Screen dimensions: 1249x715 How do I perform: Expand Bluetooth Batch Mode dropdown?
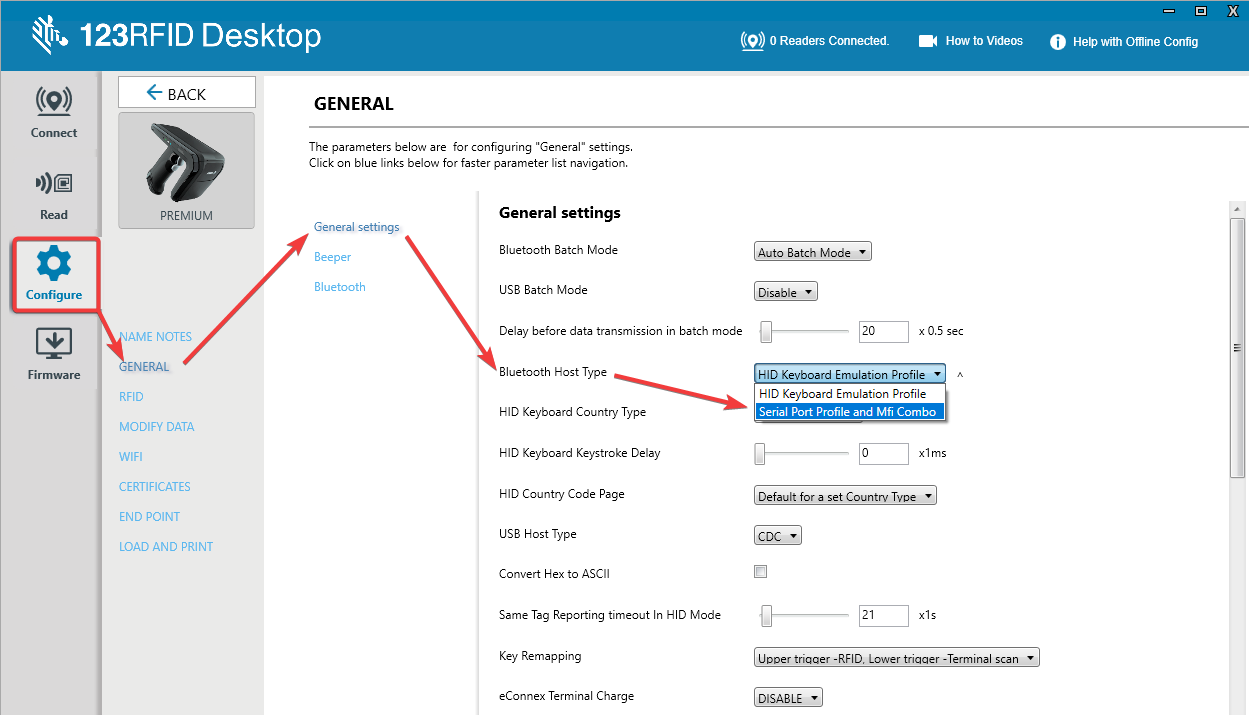tap(813, 252)
